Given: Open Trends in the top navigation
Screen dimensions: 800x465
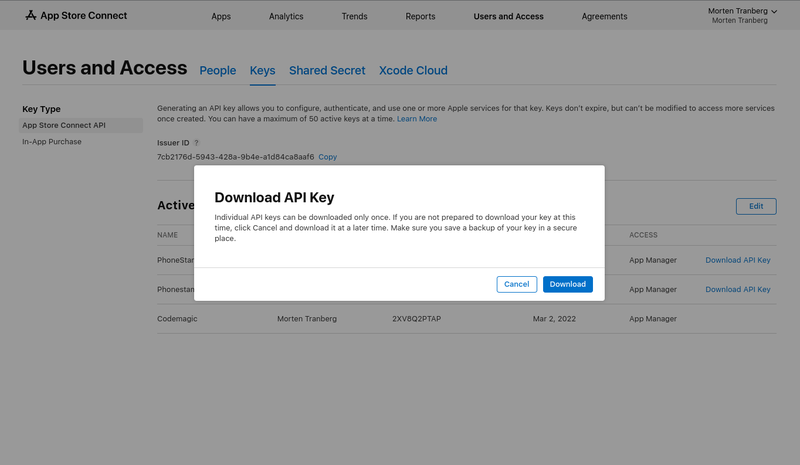Looking at the screenshot, I should coord(354,16).
